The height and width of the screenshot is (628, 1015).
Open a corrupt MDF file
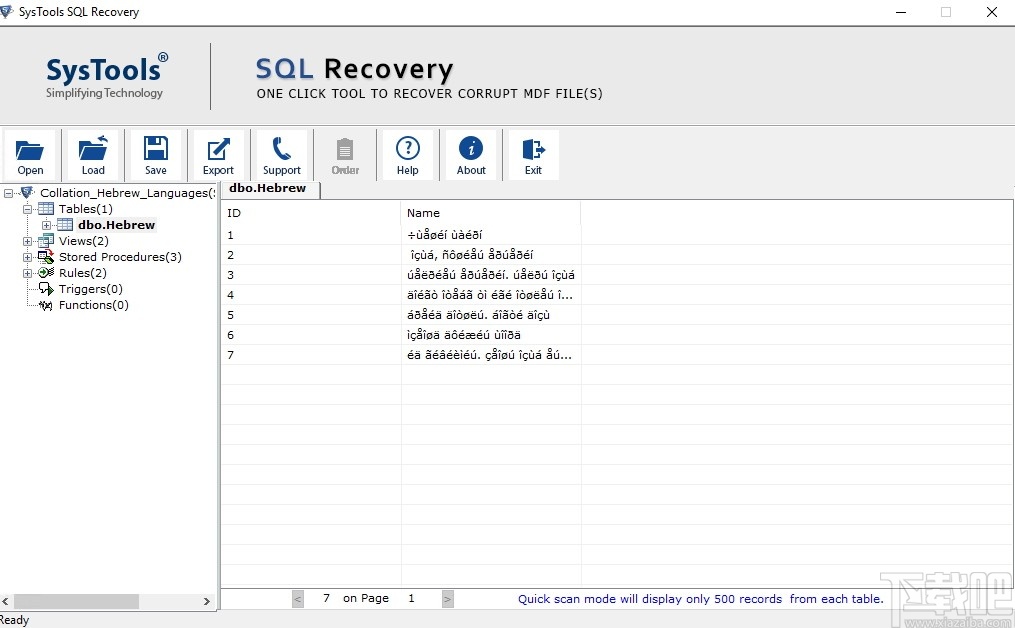(30, 154)
